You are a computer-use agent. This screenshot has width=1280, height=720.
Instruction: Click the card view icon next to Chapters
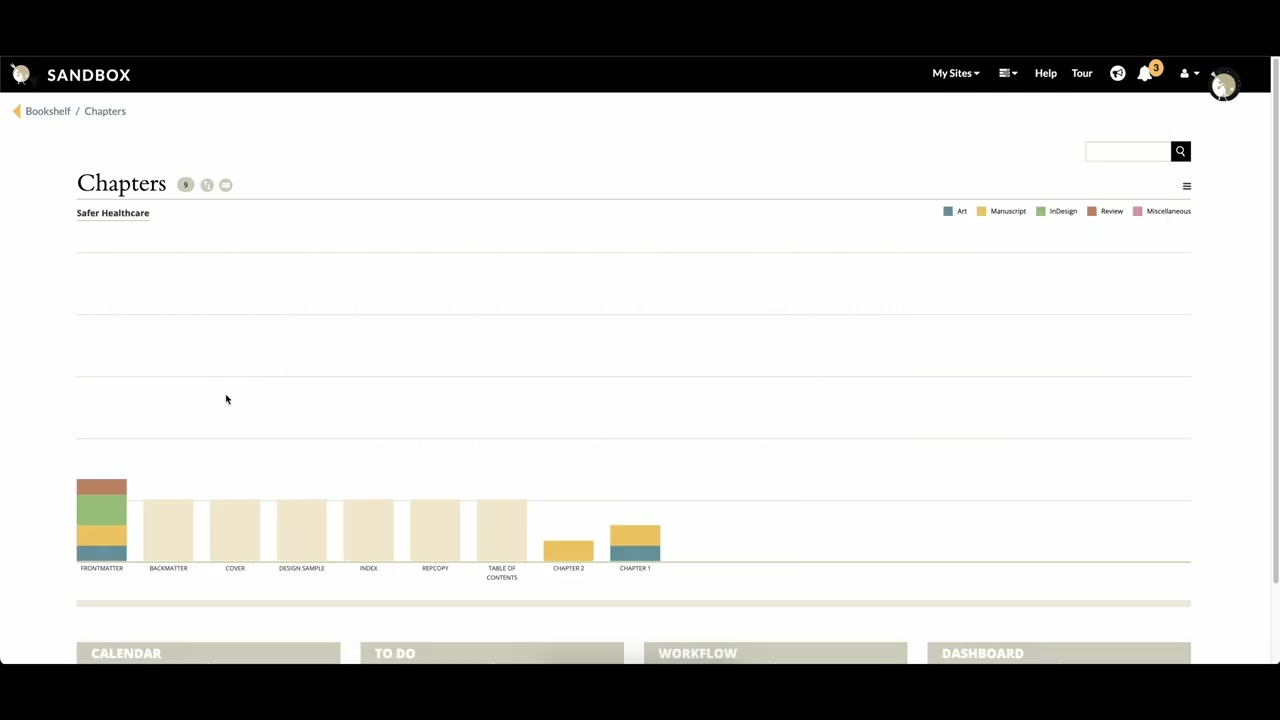226,185
